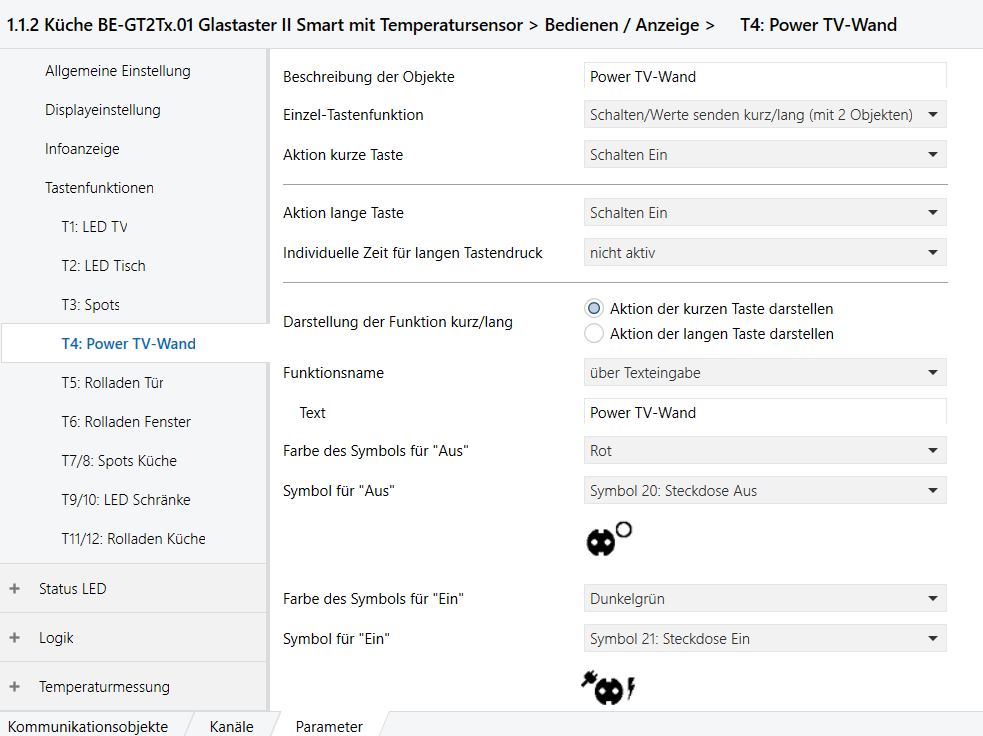Image resolution: width=983 pixels, height=736 pixels.
Task: Switch to the Kanäle tab
Action: 231,727
